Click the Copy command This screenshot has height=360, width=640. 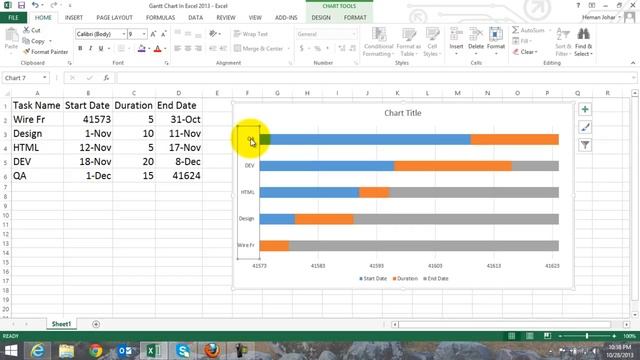pos(33,41)
